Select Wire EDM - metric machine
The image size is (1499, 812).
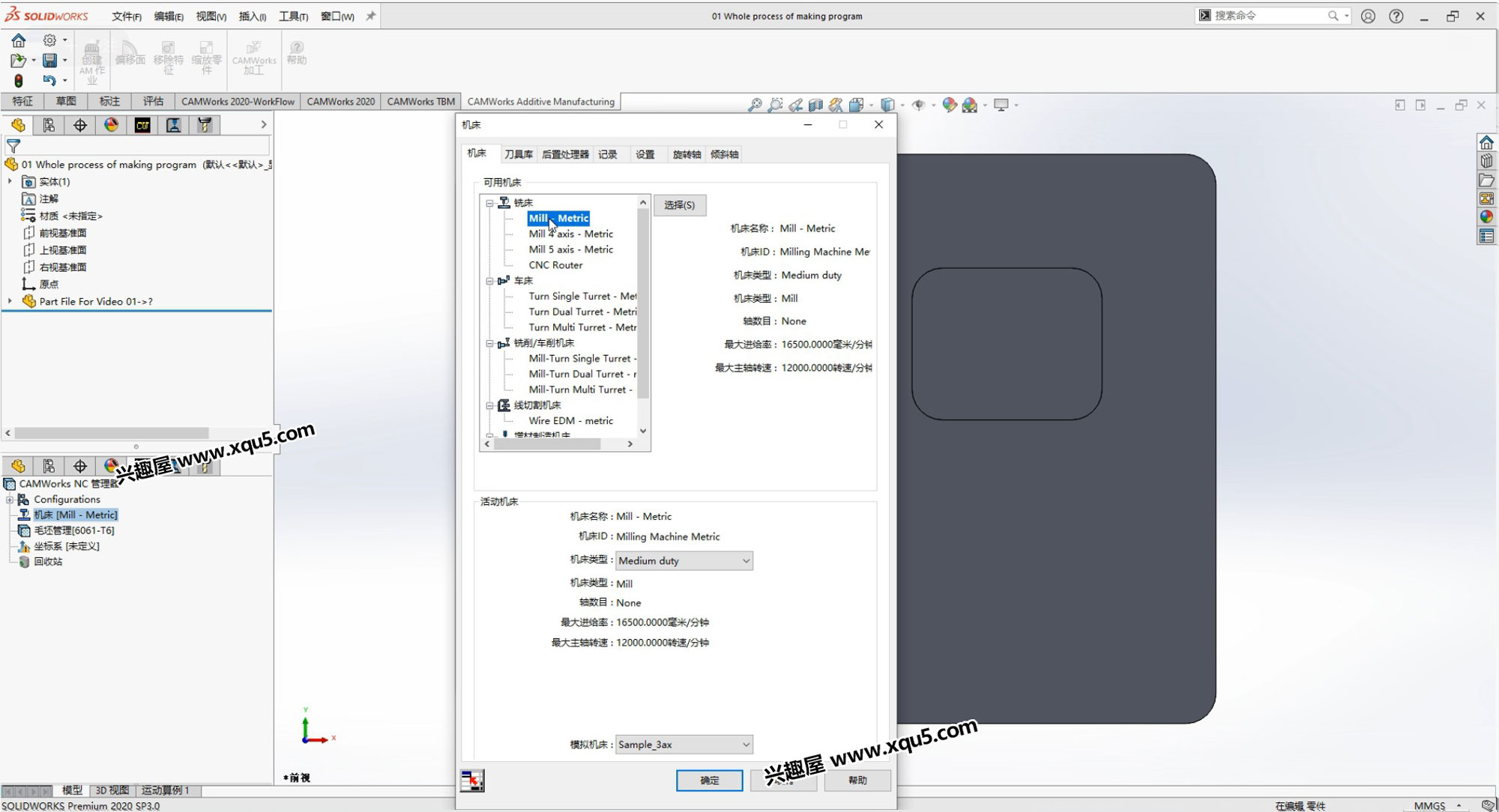(x=570, y=421)
